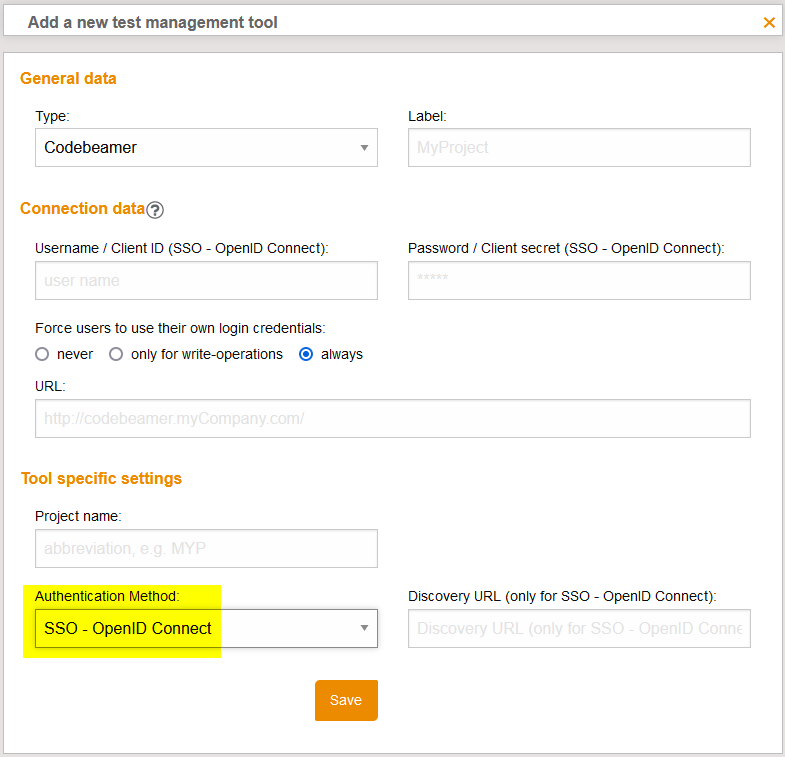Click the Password / Client secret field
The width and height of the screenshot is (785, 757).
[x=579, y=280]
